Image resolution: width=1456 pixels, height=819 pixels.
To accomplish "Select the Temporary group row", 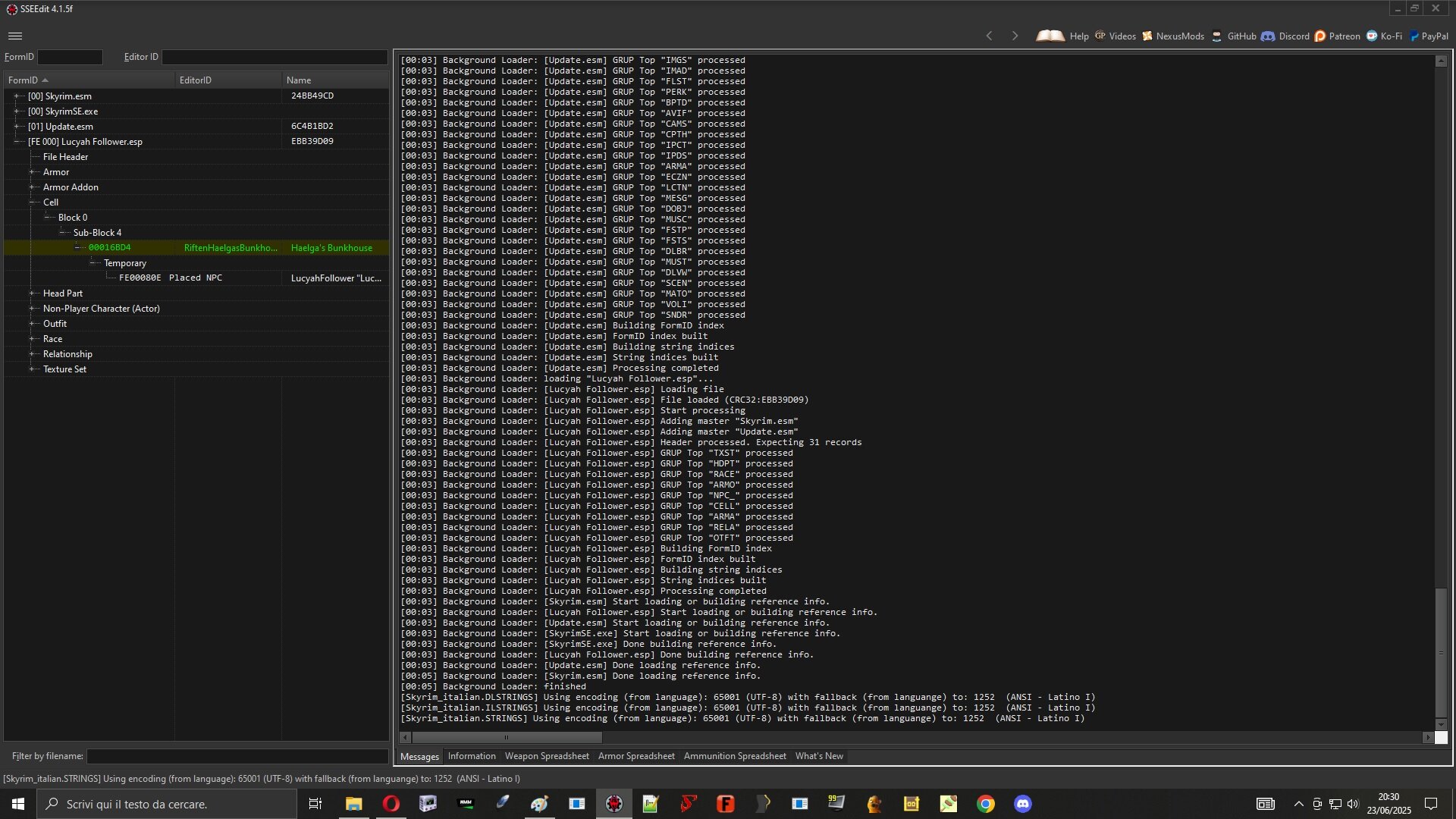I will coord(196,263).
